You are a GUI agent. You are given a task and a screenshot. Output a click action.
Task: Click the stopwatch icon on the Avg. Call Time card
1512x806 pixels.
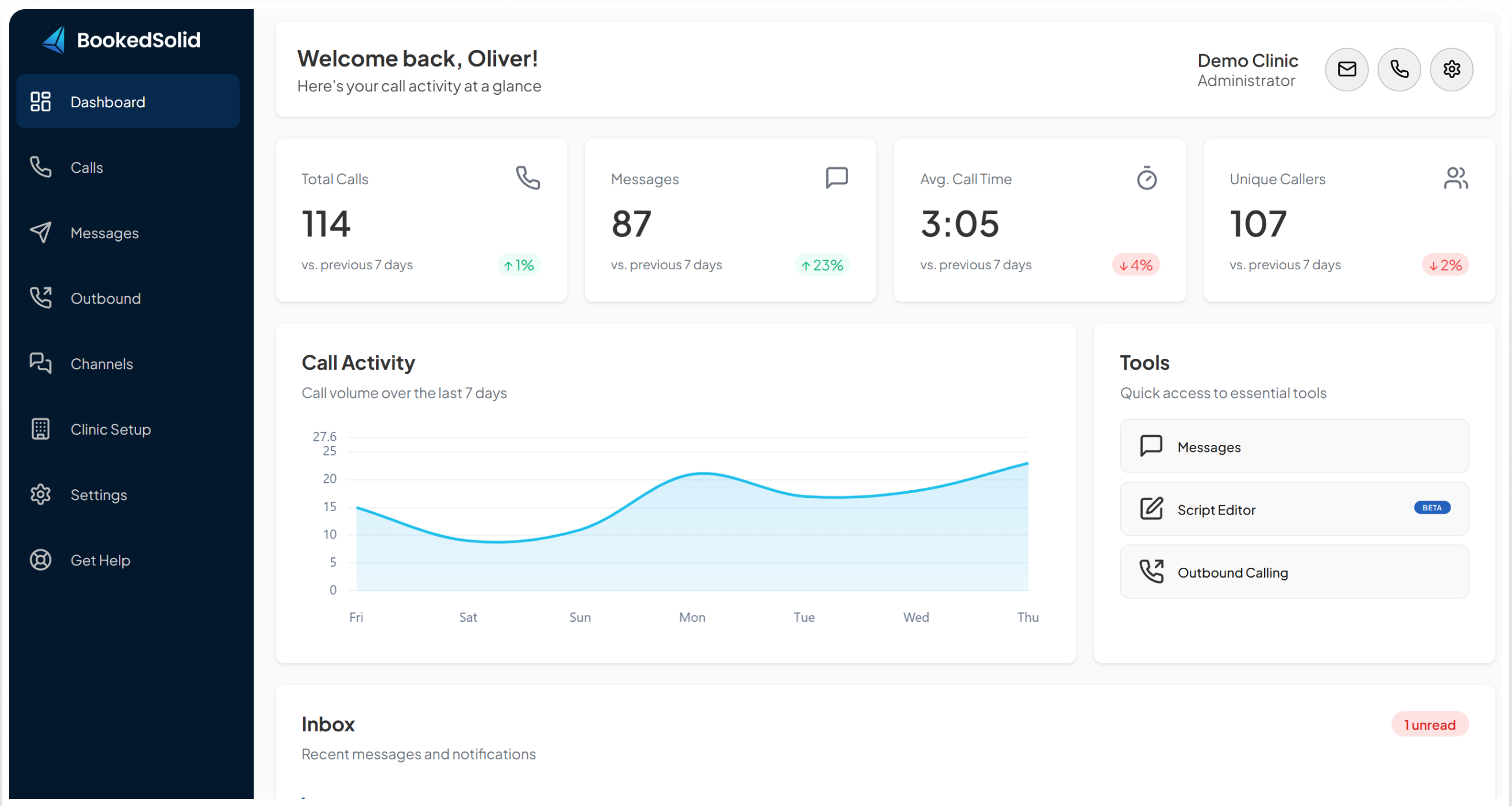pos(1146,178)
